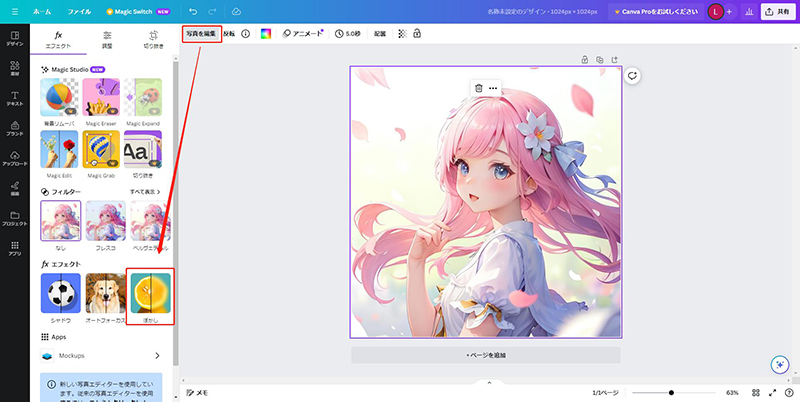Select the Magic Edit thumbnail
800x402 pixels.
point(59,149)
